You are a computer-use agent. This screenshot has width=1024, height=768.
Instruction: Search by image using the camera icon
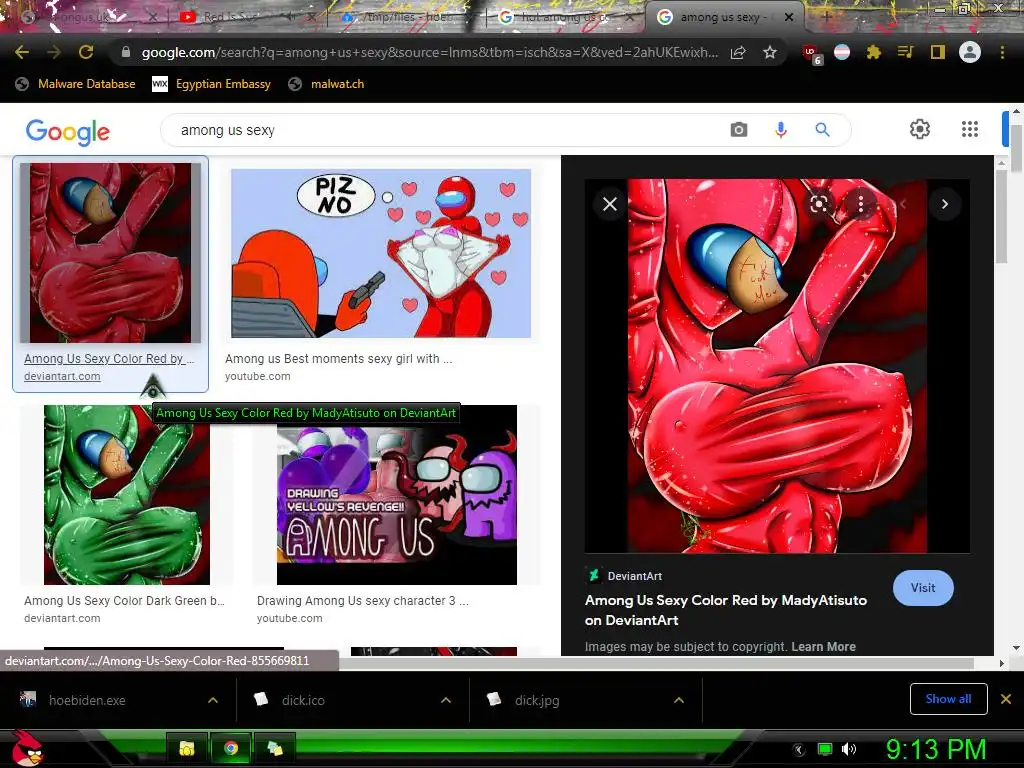pos(739,130)
